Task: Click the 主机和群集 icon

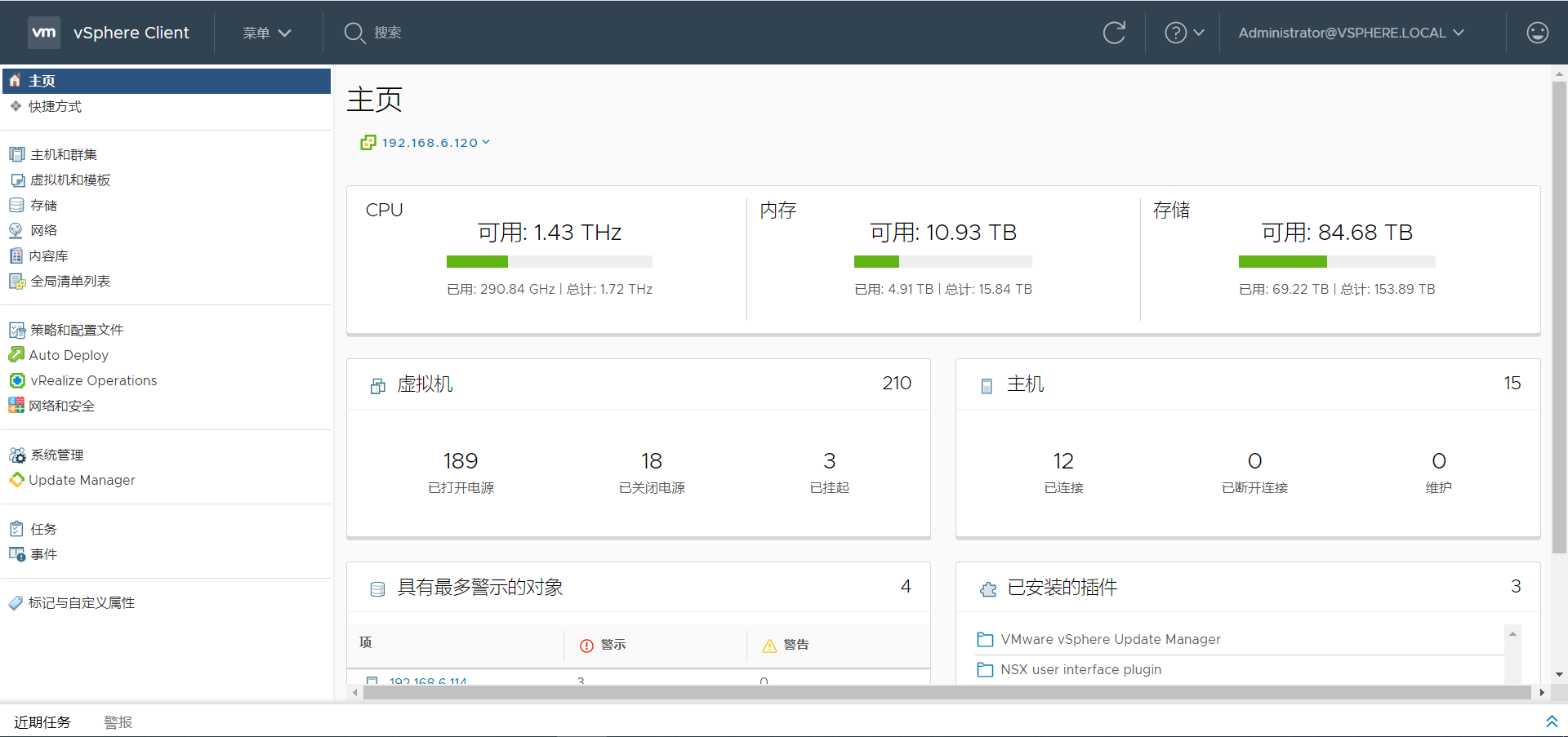Action: [16, 154]
